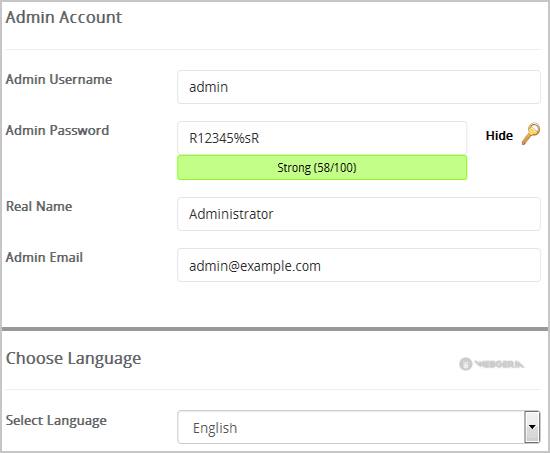Click the Real Name label
This screenshot has height=453, width=550.
pyautogui.click(x=39, y=206)
